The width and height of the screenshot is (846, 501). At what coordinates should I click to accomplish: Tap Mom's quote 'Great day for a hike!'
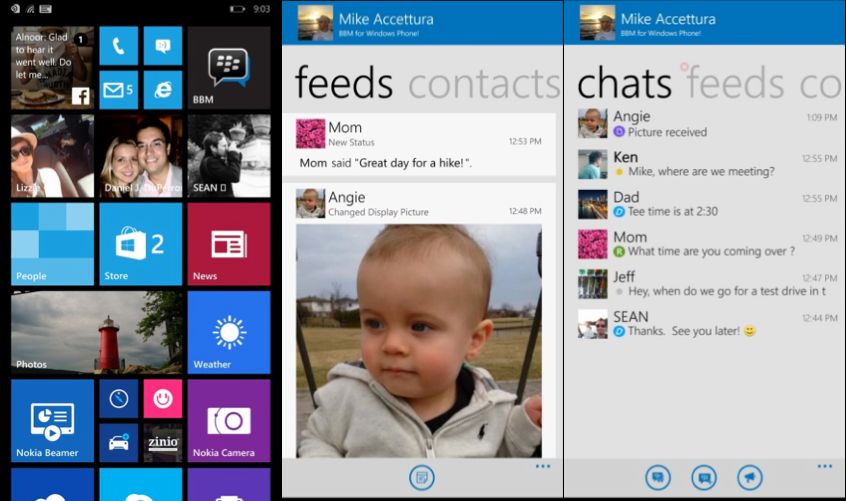[x=385, y=163]
